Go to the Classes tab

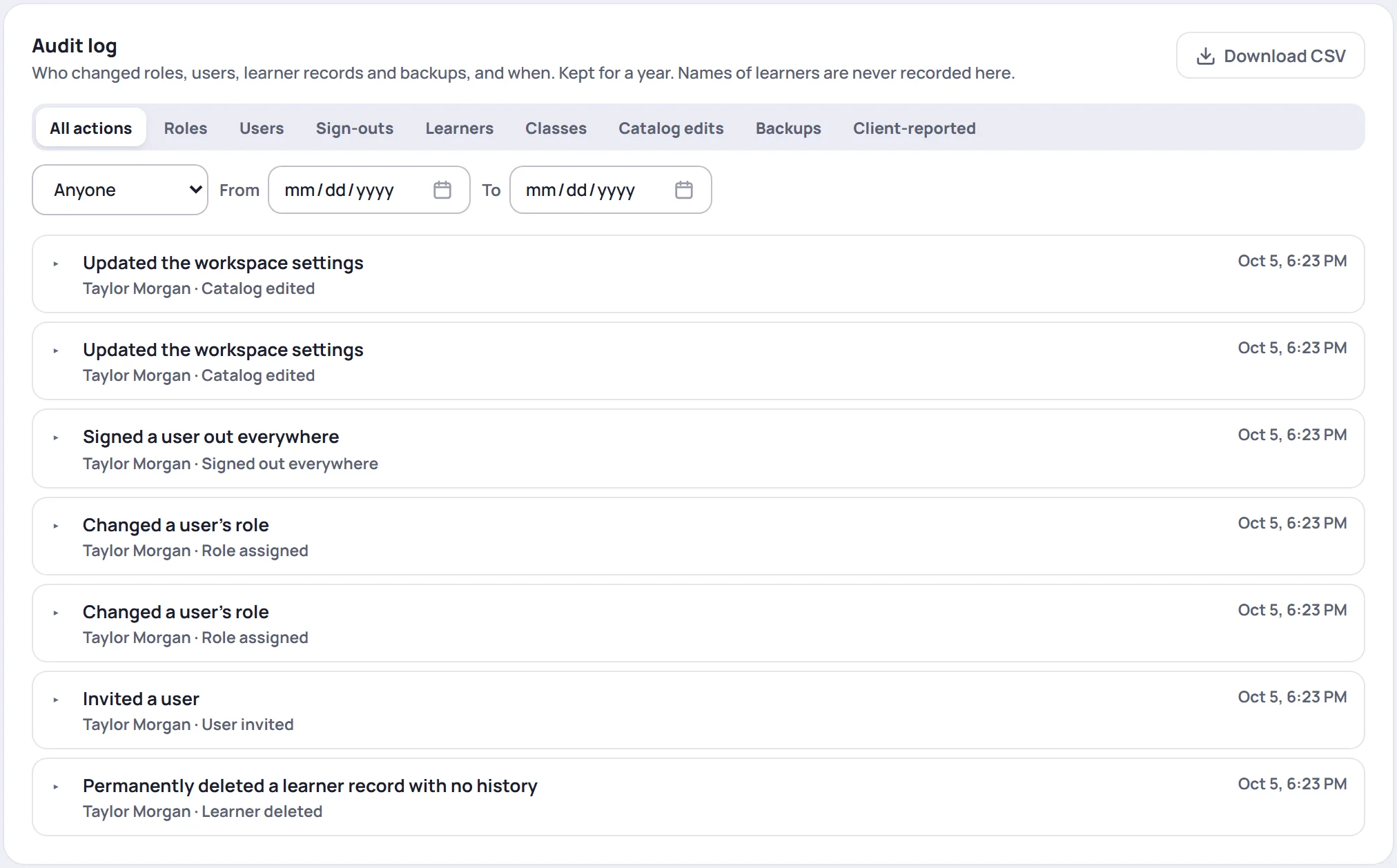(x=556, y=128)
